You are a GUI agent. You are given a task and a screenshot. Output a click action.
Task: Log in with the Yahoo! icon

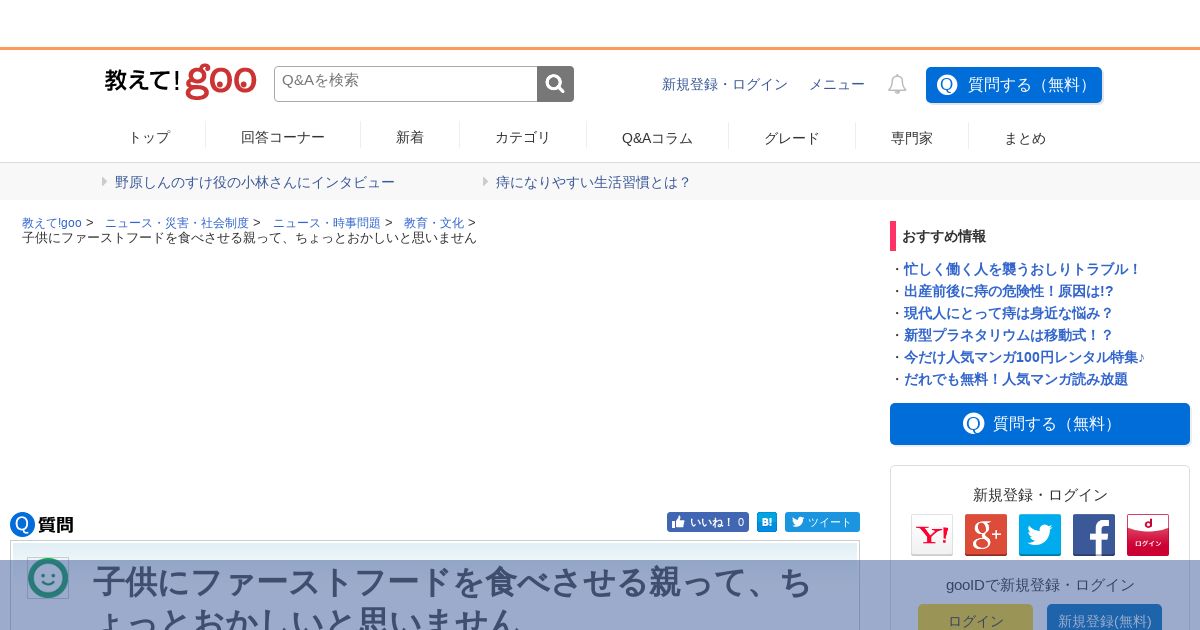pyautogui.click(x=932, y=535)
